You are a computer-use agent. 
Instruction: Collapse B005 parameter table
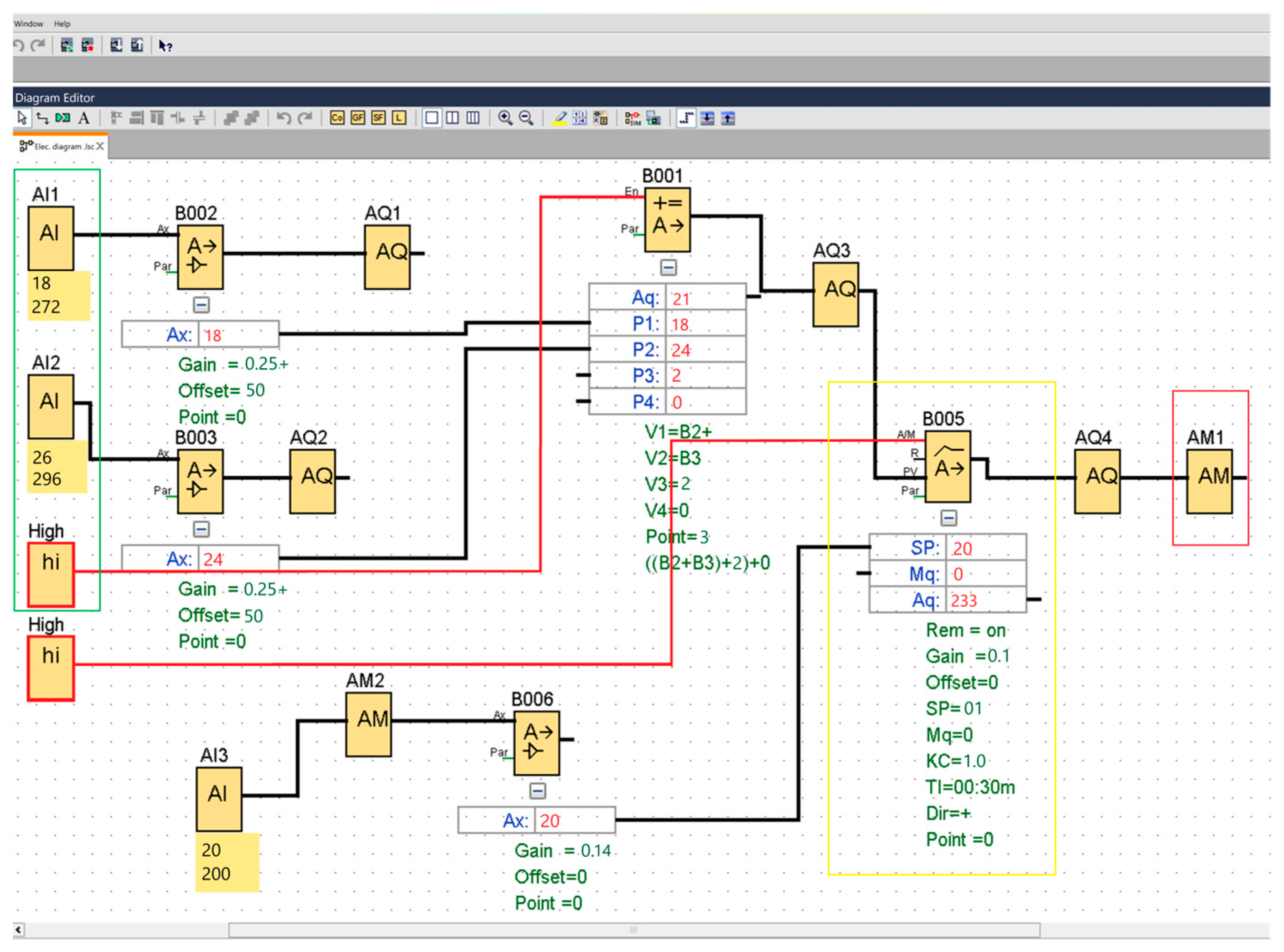tap(949, 518)
